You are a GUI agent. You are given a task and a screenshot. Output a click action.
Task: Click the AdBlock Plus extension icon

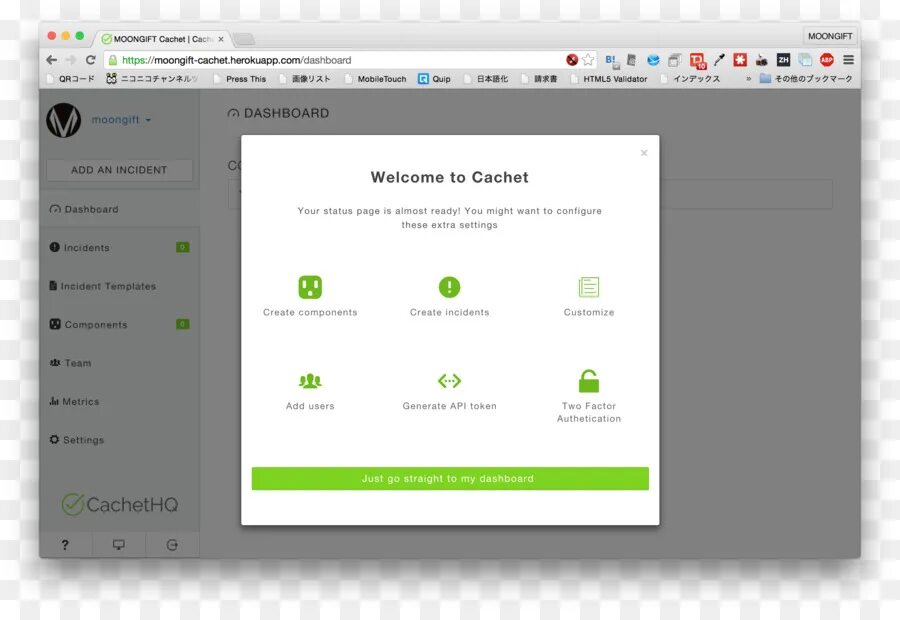tap(827, 60)
